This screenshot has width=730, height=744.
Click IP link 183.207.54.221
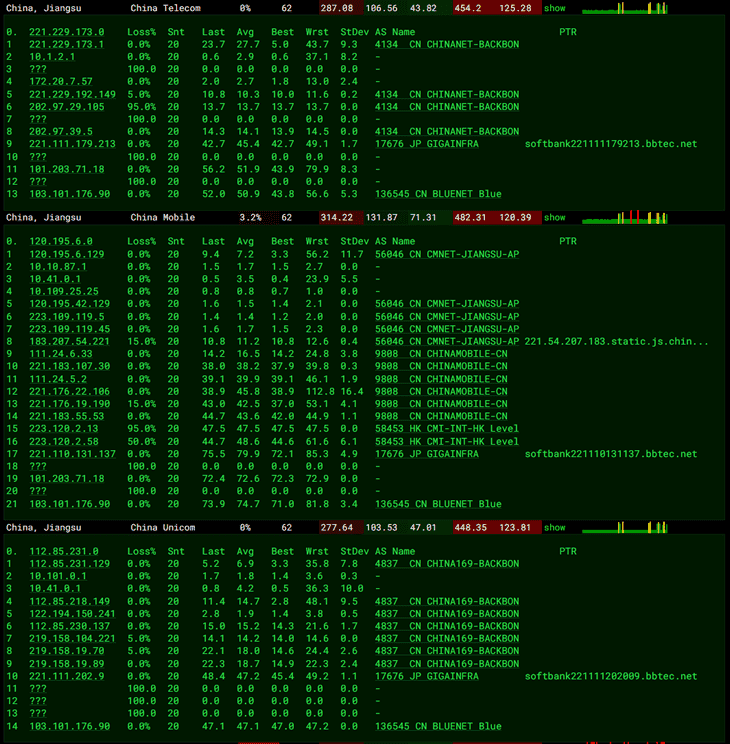69,341
